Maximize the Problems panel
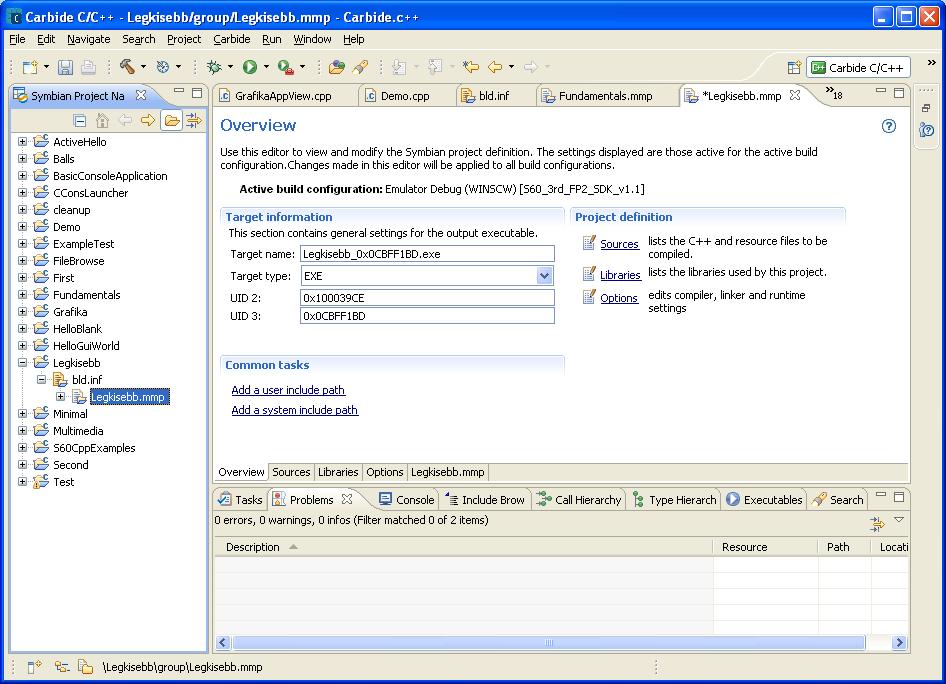The height and width of the screenshot is (684, 946). tap(899, 497)
